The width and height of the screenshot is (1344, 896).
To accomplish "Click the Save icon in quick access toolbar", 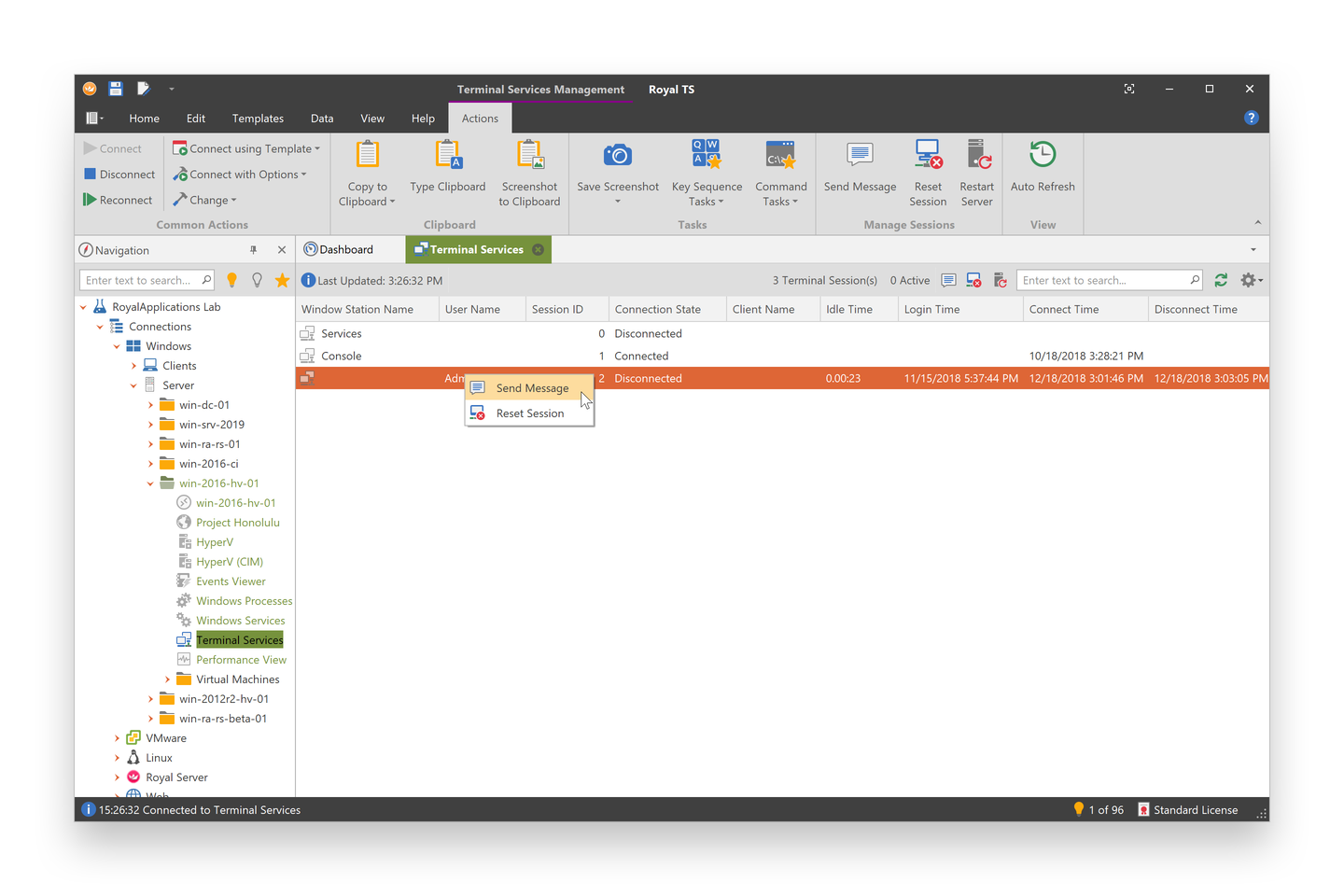I will click(115, 89).
